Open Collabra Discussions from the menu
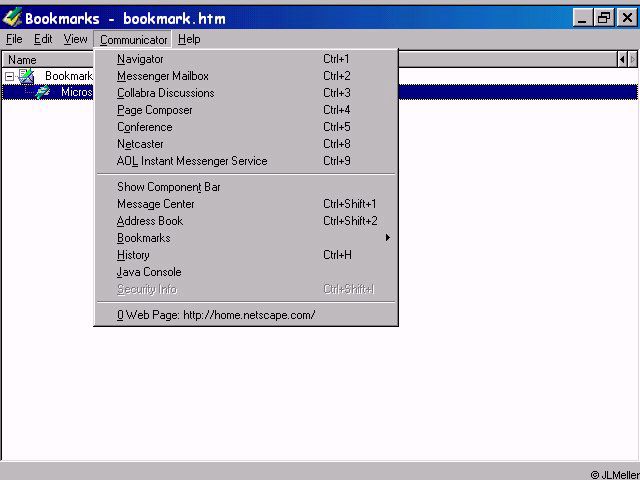Viewport: 640px width, 480px height. click(246, 93)
